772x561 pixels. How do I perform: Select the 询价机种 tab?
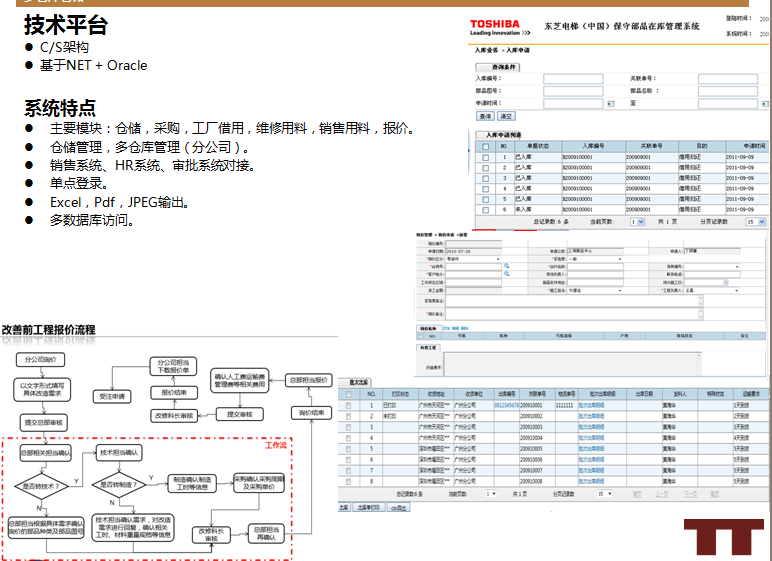[429, 328]
